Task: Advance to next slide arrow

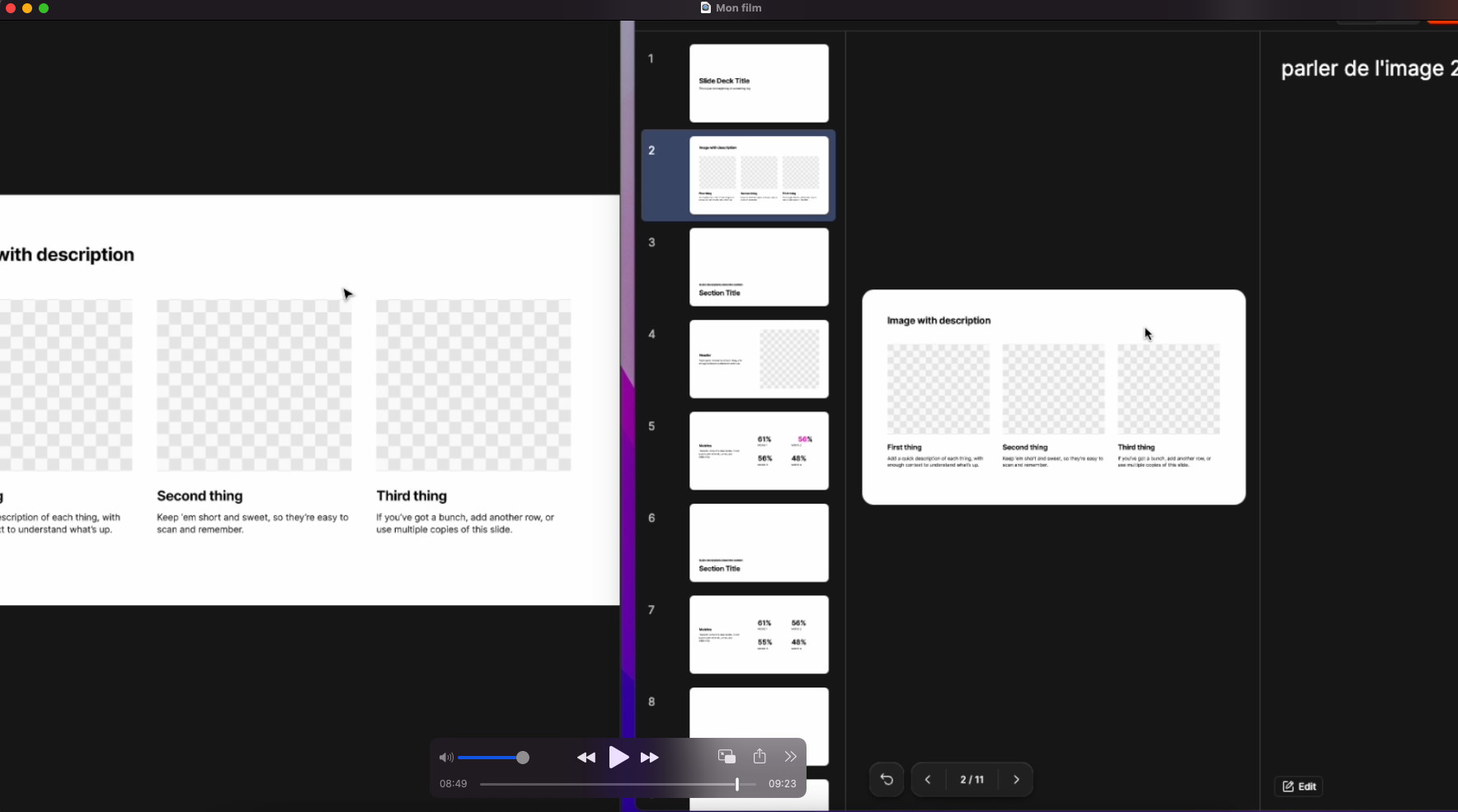Action: 1016,780
